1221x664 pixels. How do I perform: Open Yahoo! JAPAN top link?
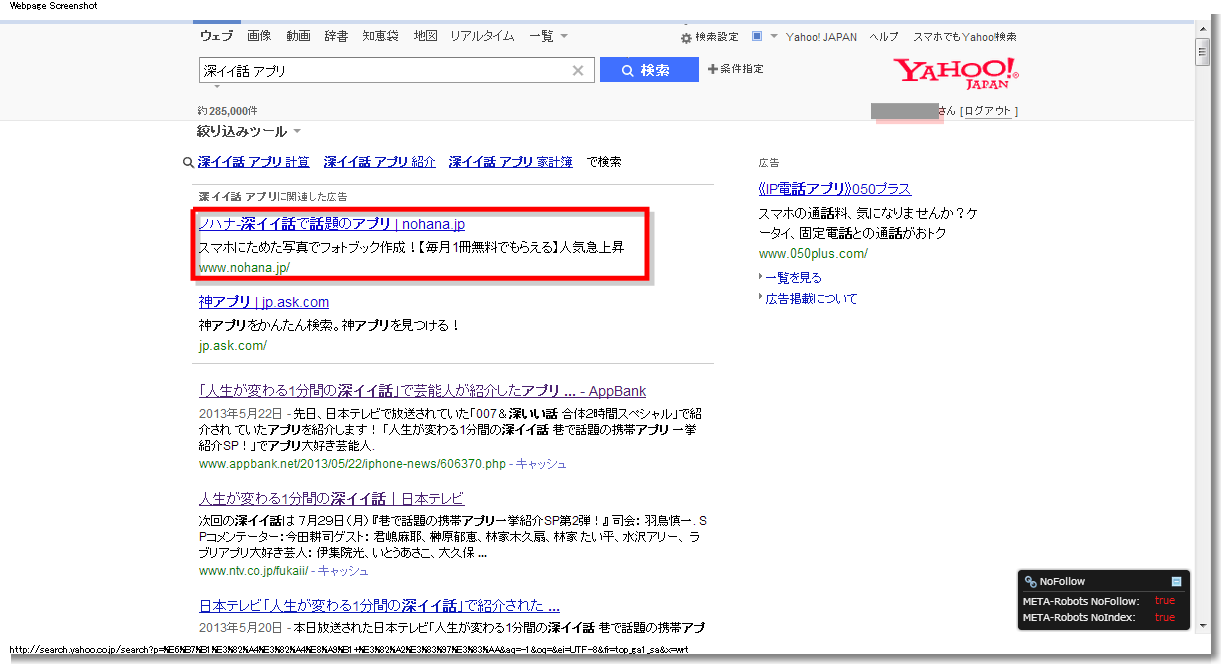pos(821,37)
